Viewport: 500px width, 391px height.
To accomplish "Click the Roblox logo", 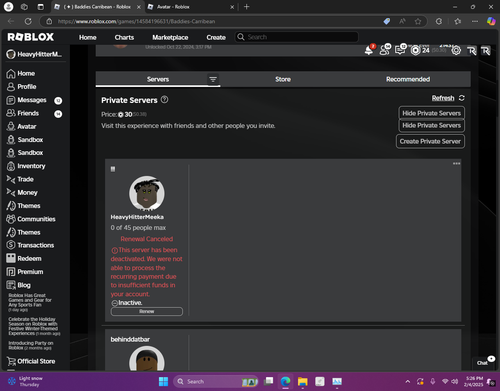I will pos(31,37).
